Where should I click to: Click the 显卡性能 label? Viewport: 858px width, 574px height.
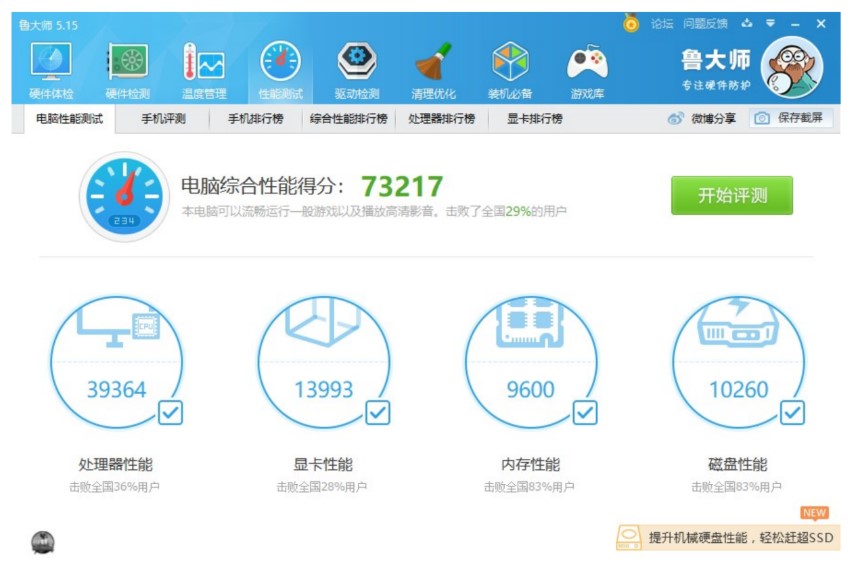click(323, 465)
